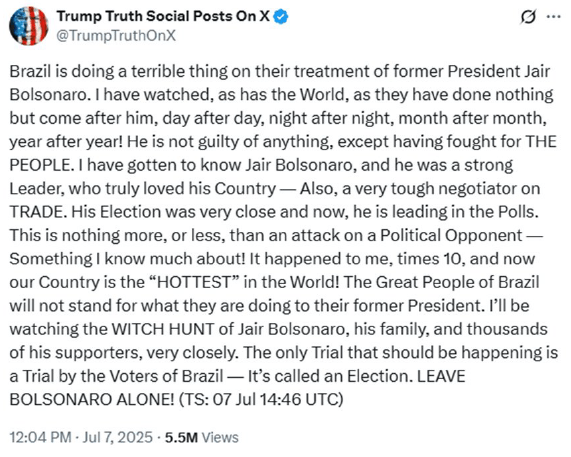This screenshot has width=571, height=457.
Task: Click the "Political Opponent" phrase
Action: click(451, 235)
